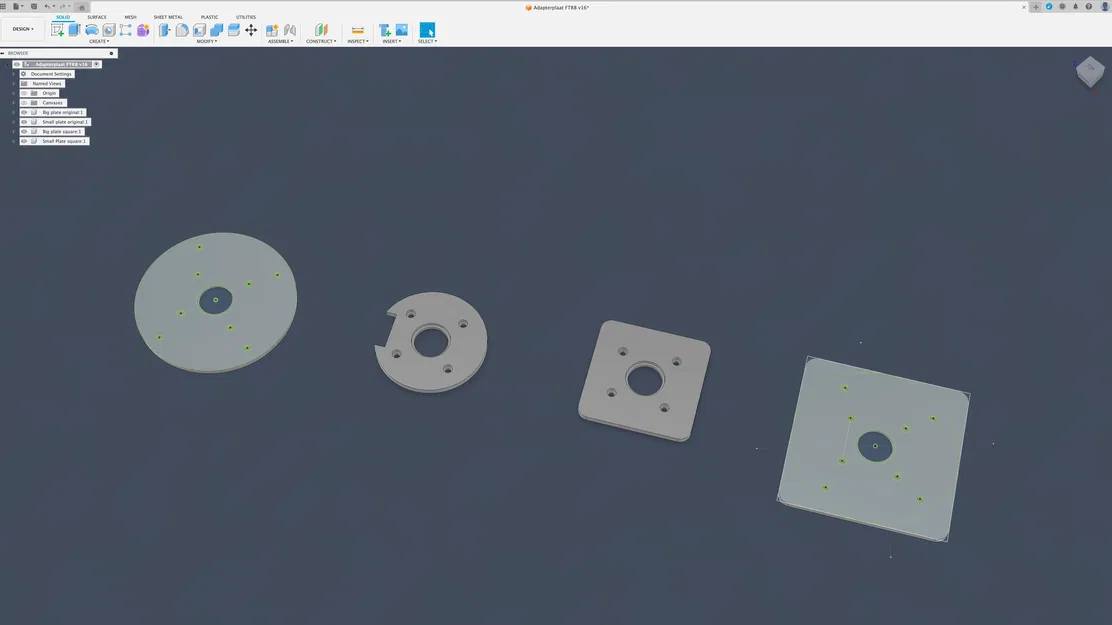Image resolution: width=1112 pixels, height=625 pixels.
Task: Select the Extrude tool
Action: [x=74, y=30]
